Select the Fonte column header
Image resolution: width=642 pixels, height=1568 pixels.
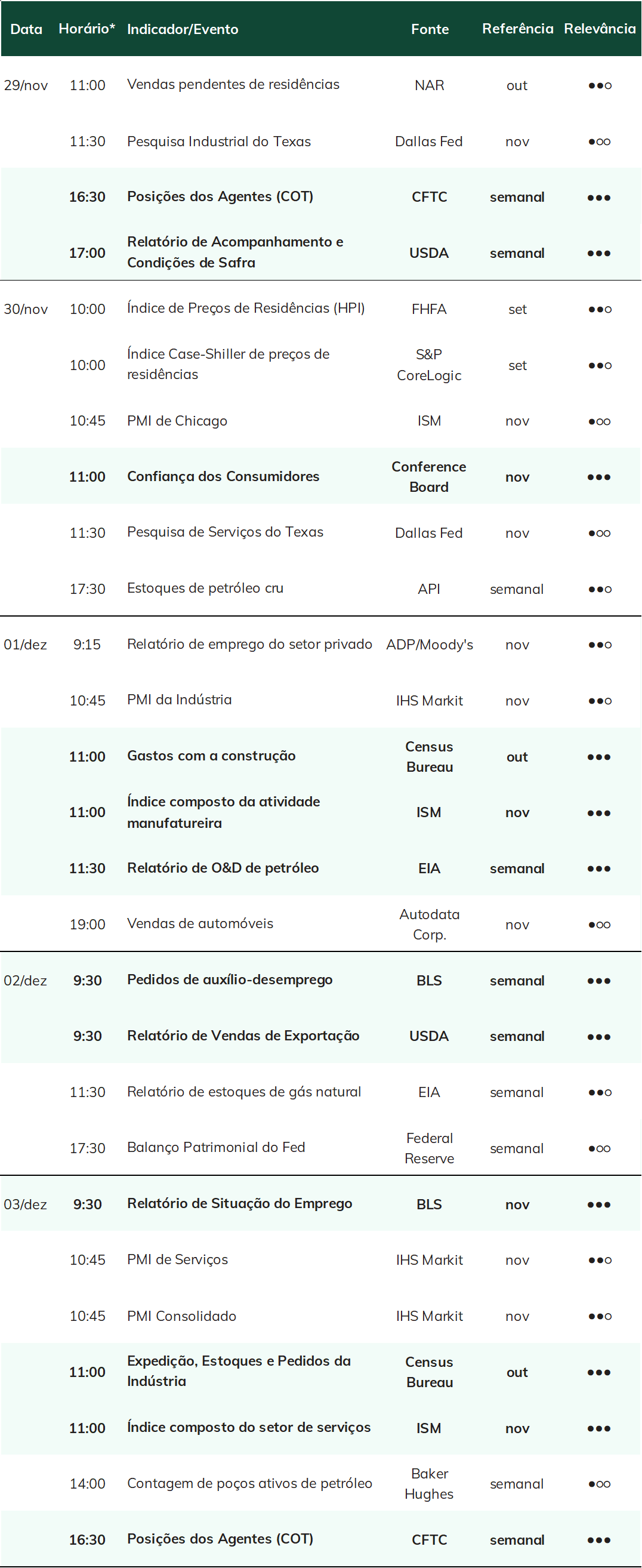point(430,29)
